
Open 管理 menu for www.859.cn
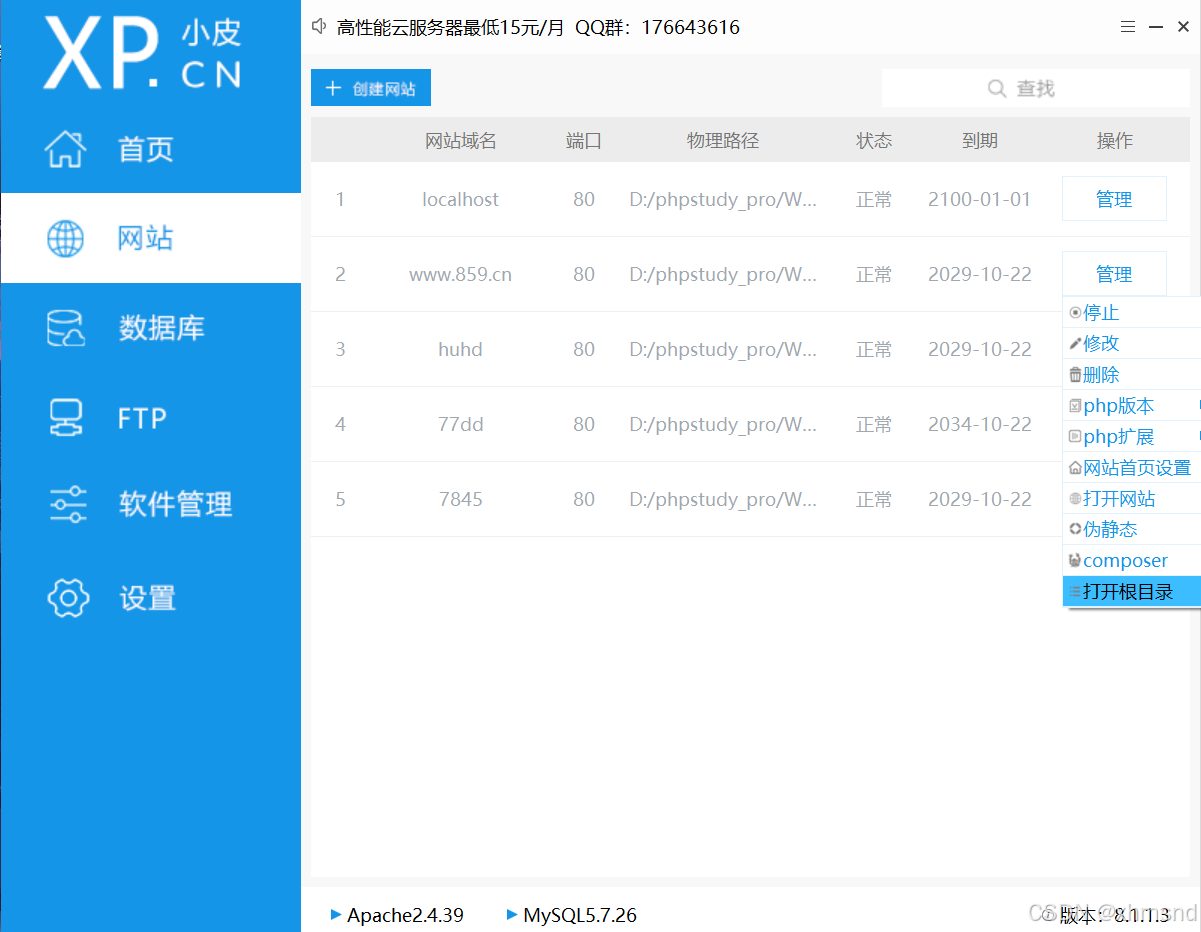[1113, 273]
